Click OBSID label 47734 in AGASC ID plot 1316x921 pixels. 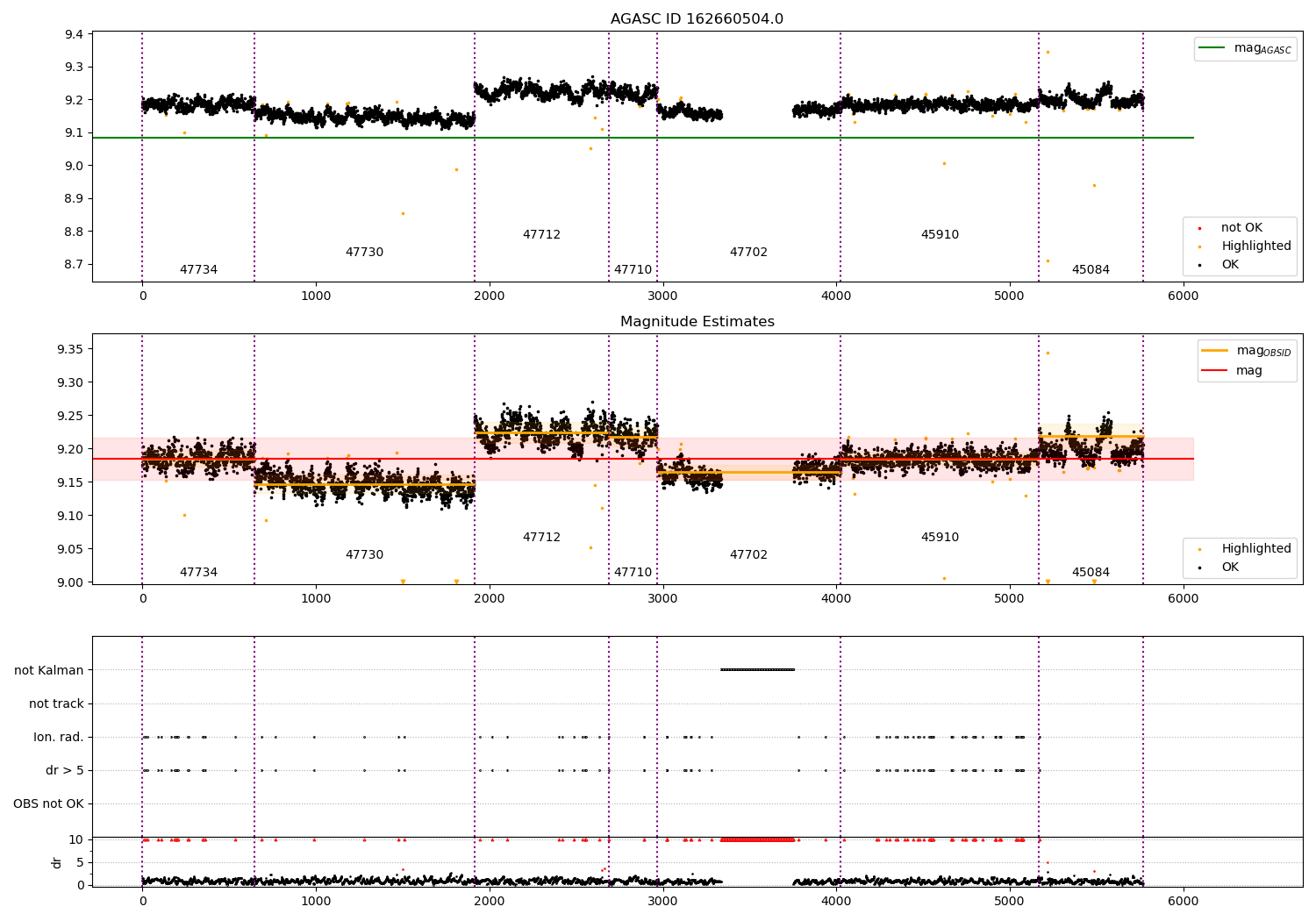coord(198,270)
